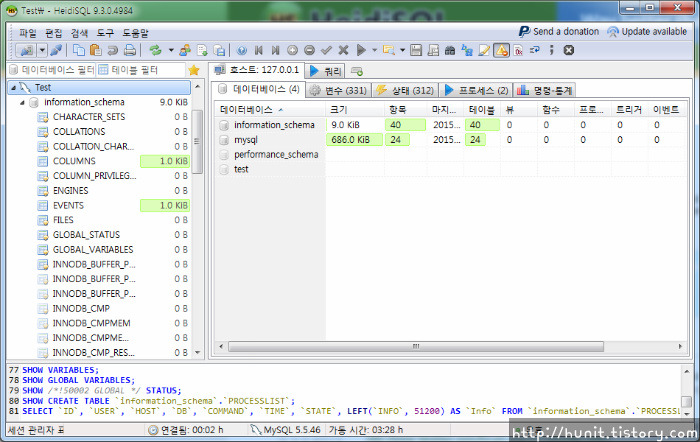Switch to the 쿼리 tab
The width and height of the screenshot is (700, 442).
[x=326, y=71]
